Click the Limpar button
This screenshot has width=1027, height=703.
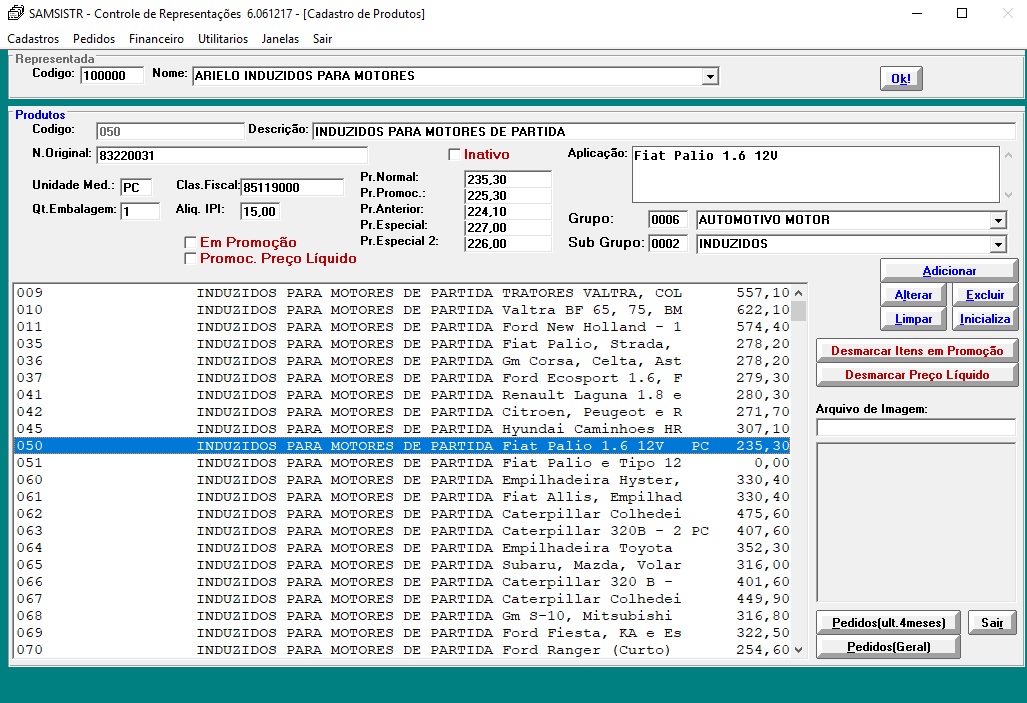pos(913,319)
